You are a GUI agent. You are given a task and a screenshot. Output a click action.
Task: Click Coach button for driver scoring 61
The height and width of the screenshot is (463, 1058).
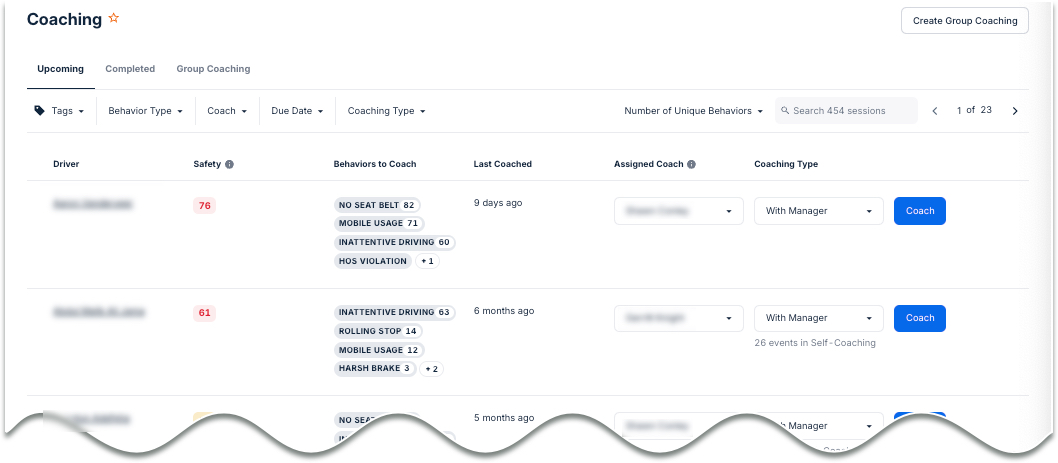point(919,318)
